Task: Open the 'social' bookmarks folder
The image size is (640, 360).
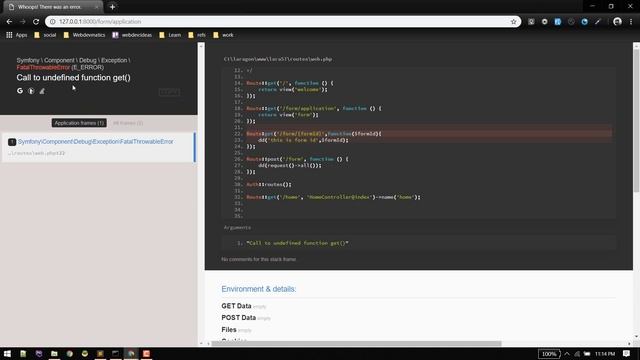Action: 45,35
